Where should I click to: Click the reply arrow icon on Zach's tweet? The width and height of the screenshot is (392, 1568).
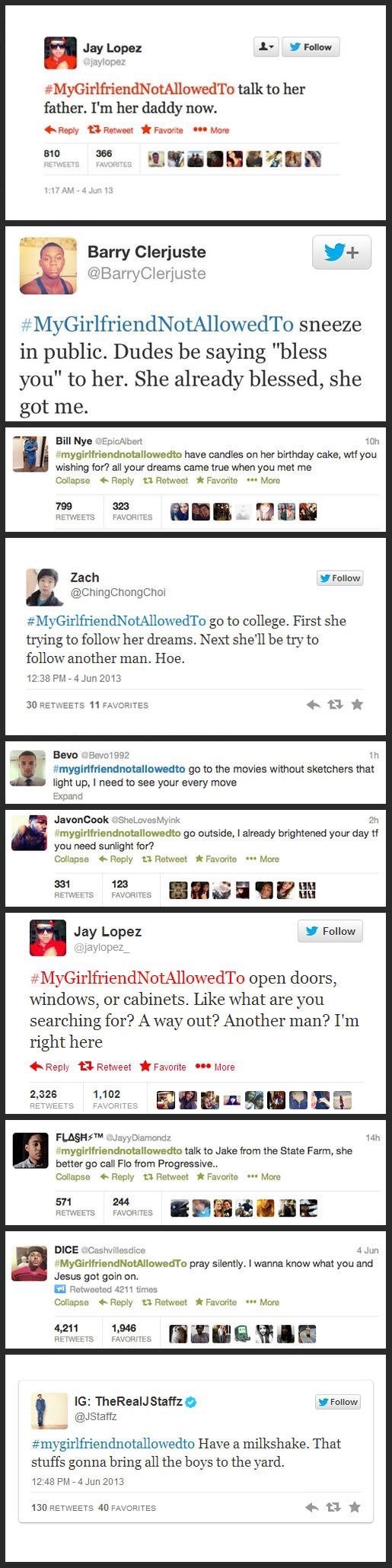tap(313, 705)
